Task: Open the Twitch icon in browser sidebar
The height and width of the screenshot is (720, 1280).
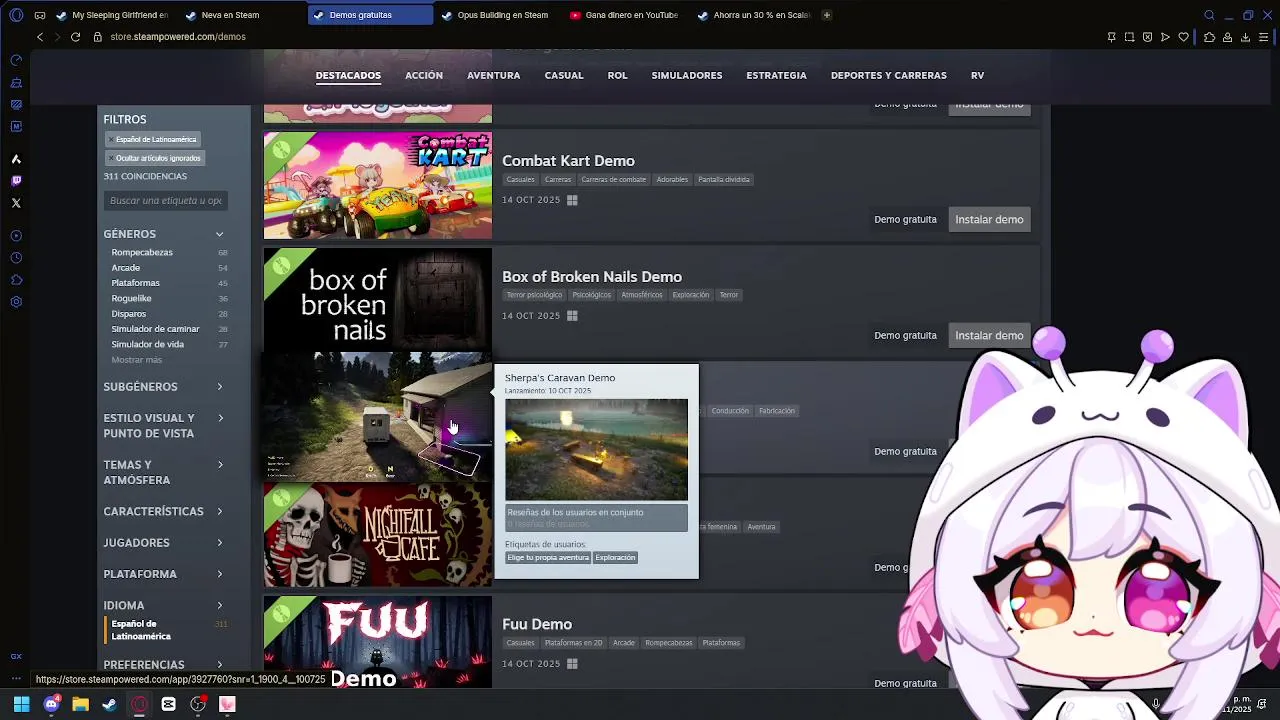Action: (x=16, y=181)
